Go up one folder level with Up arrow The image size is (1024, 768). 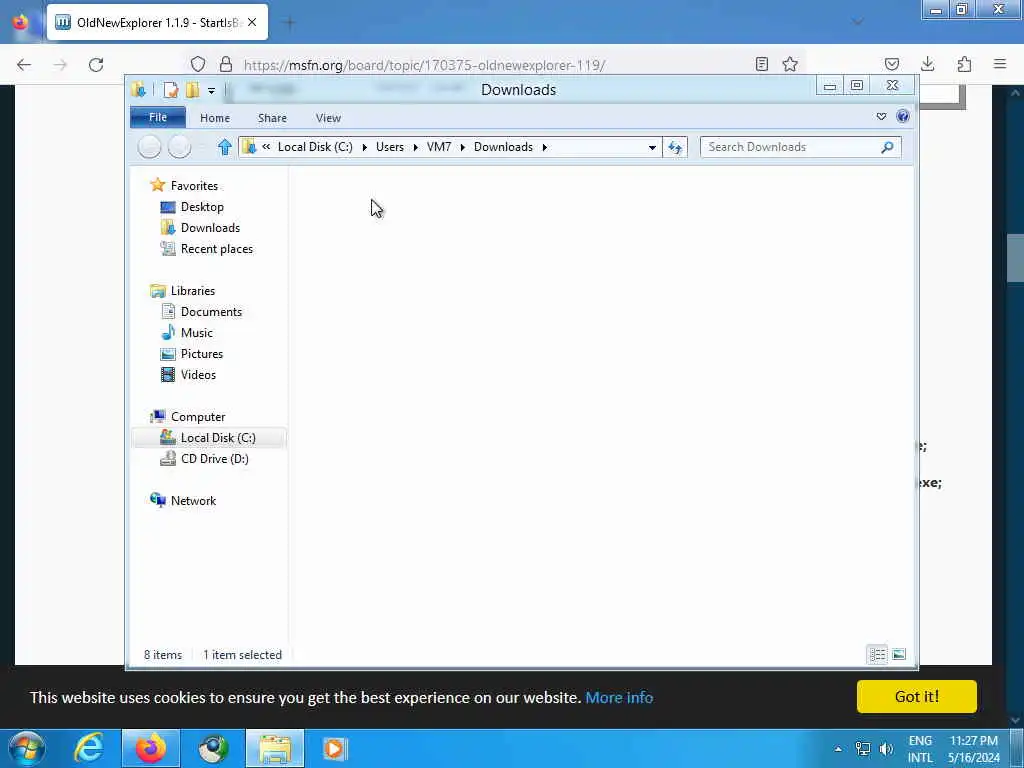(225, 147)
